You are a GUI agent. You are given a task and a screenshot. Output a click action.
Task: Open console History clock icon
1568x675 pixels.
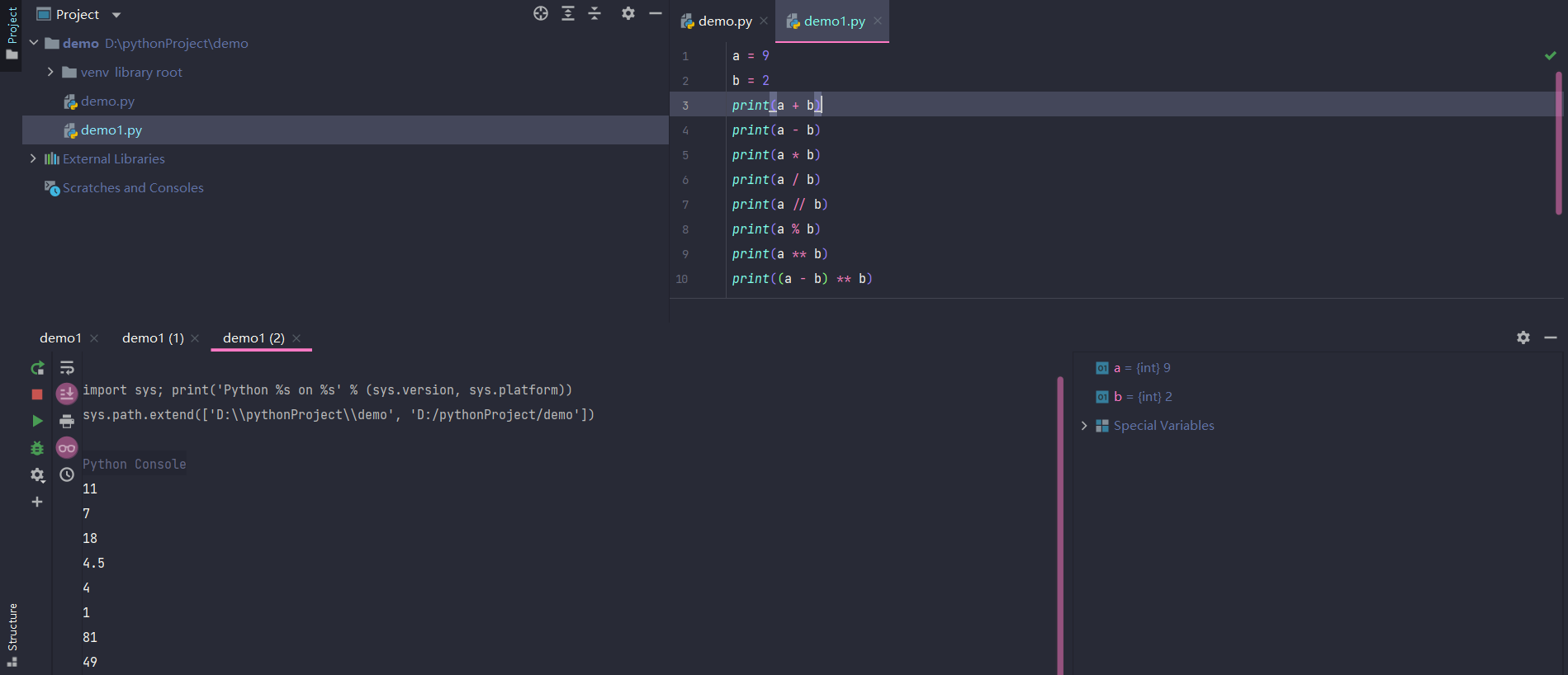coord(67,474)
